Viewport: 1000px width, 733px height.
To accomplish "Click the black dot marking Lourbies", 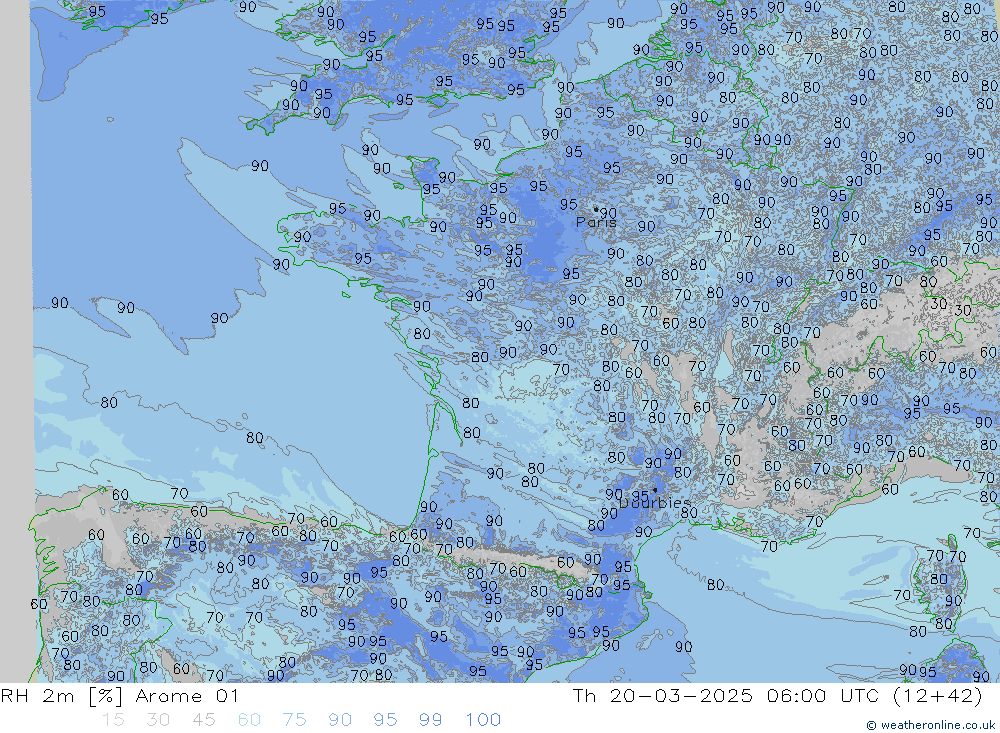I will pos(655,491).
